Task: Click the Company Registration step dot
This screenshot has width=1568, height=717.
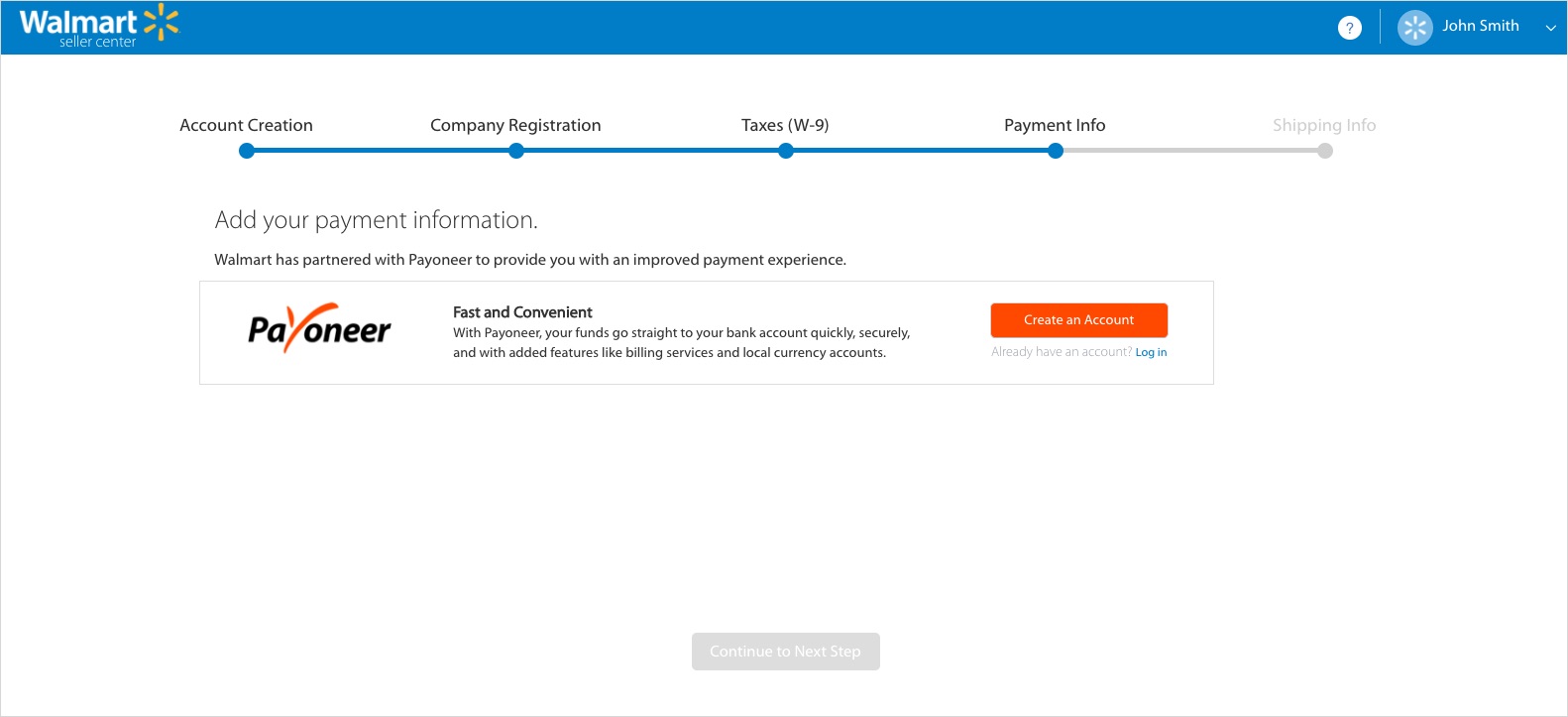Action: pos(516,151)
